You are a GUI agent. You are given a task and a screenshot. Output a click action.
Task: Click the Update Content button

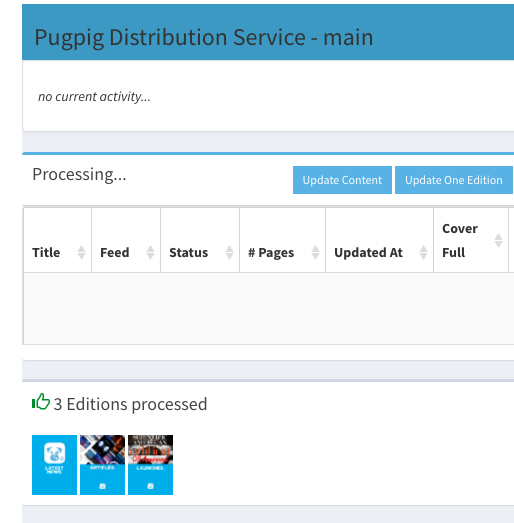click(x=342, y=180)
